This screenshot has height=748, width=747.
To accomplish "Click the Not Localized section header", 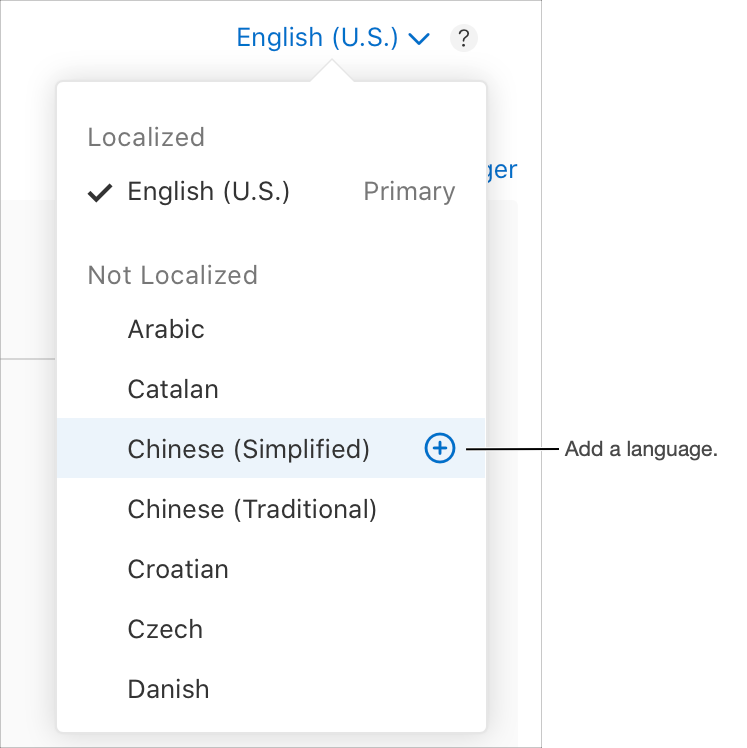I will click(x=173, y=275).
